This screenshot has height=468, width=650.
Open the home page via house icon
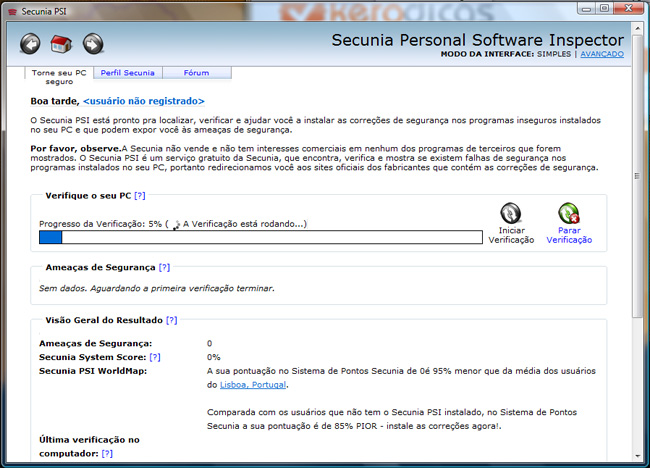tap(61, 44)
